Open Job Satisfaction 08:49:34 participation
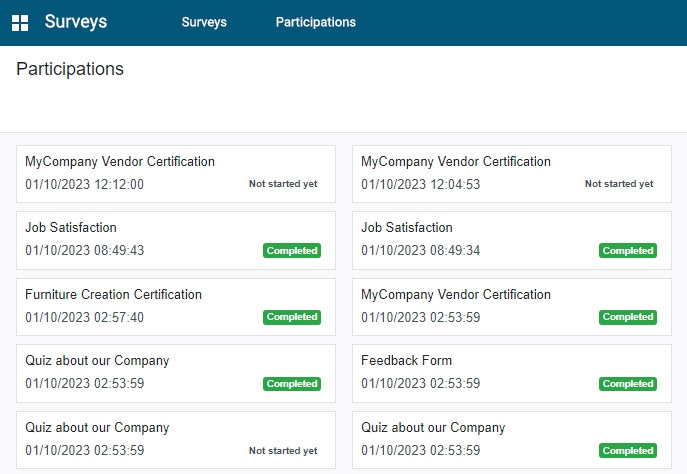Screen dimensions: 687x474 [x=512, y=241]
